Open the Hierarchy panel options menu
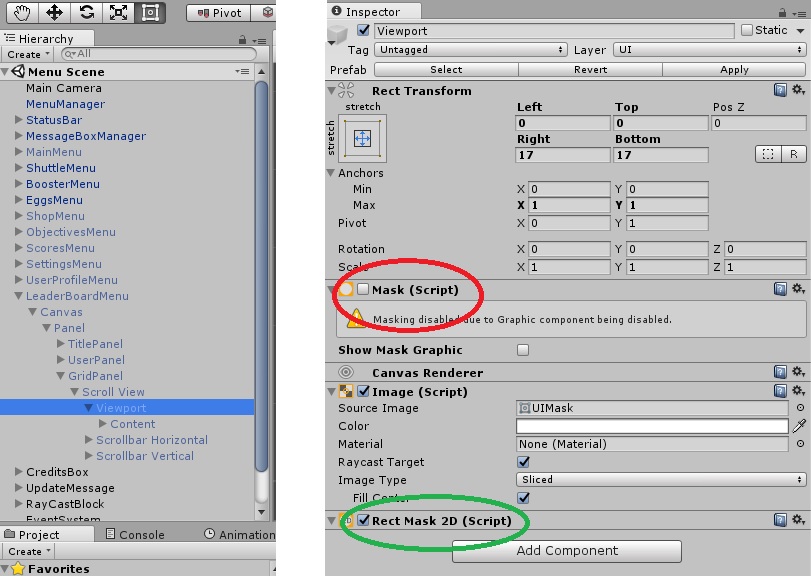811x576 pixels. [260, 40]
